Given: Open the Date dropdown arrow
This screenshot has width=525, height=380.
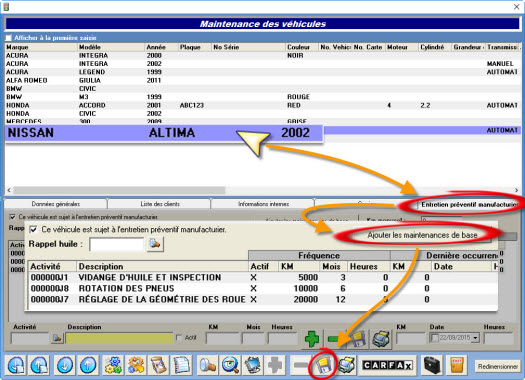Looking at the screenshot, I should [475, 338].
